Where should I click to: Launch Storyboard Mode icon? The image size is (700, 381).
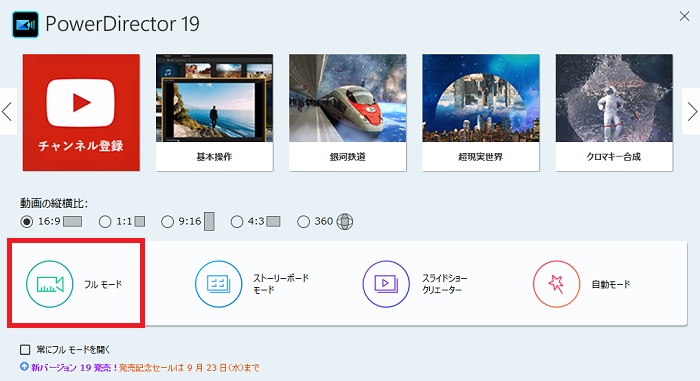tap(219, 284)
